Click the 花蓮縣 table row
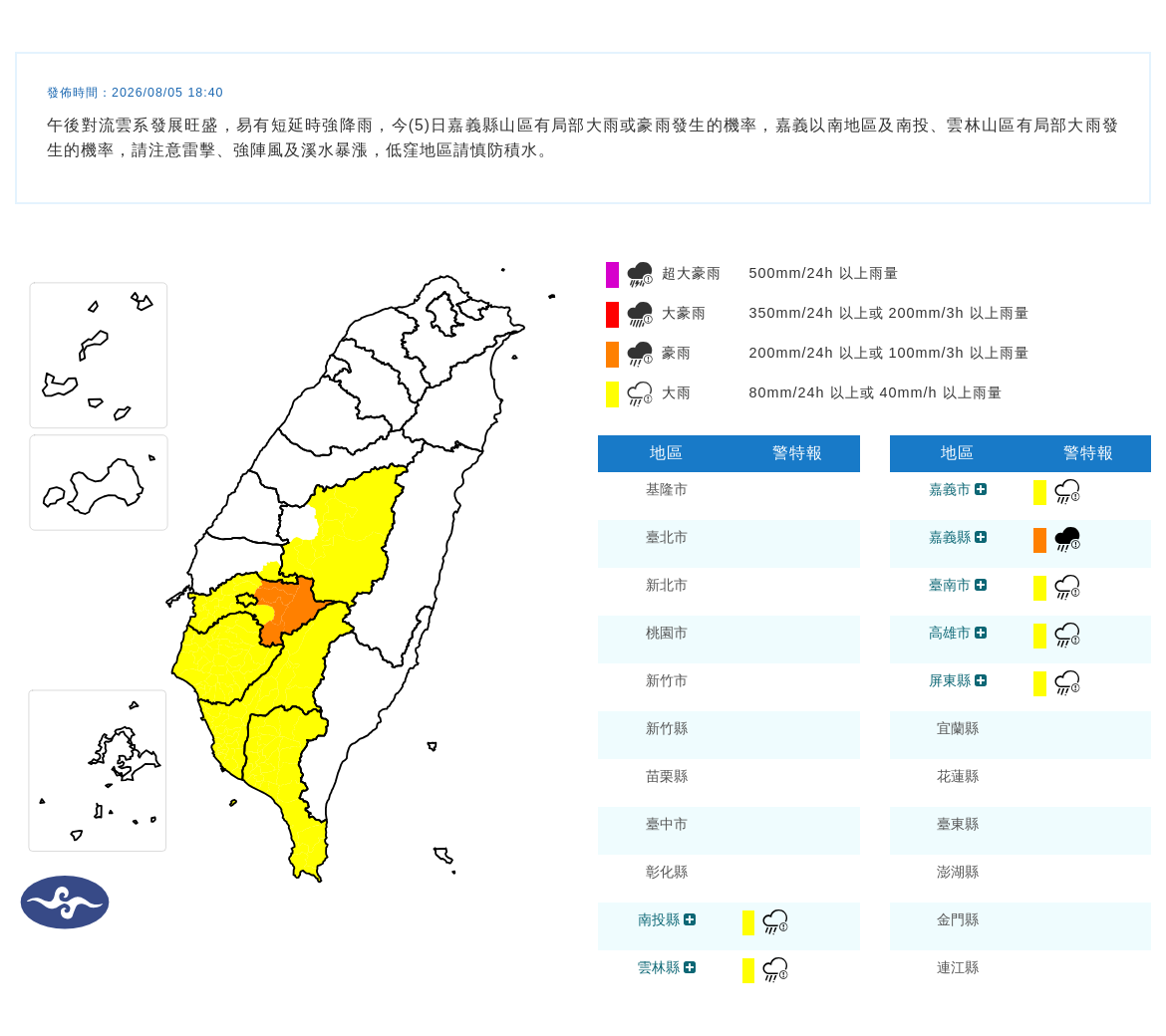 pyautogui.click(x=1020, y=783)
